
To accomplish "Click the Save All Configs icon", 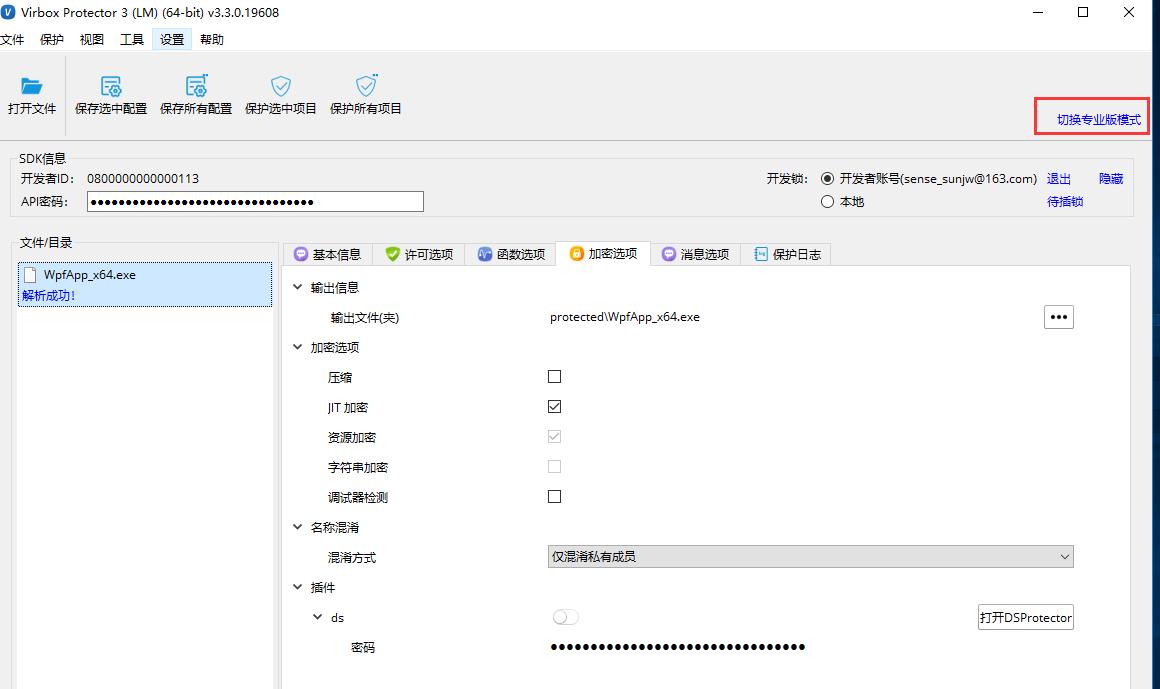I will point(196,86).
